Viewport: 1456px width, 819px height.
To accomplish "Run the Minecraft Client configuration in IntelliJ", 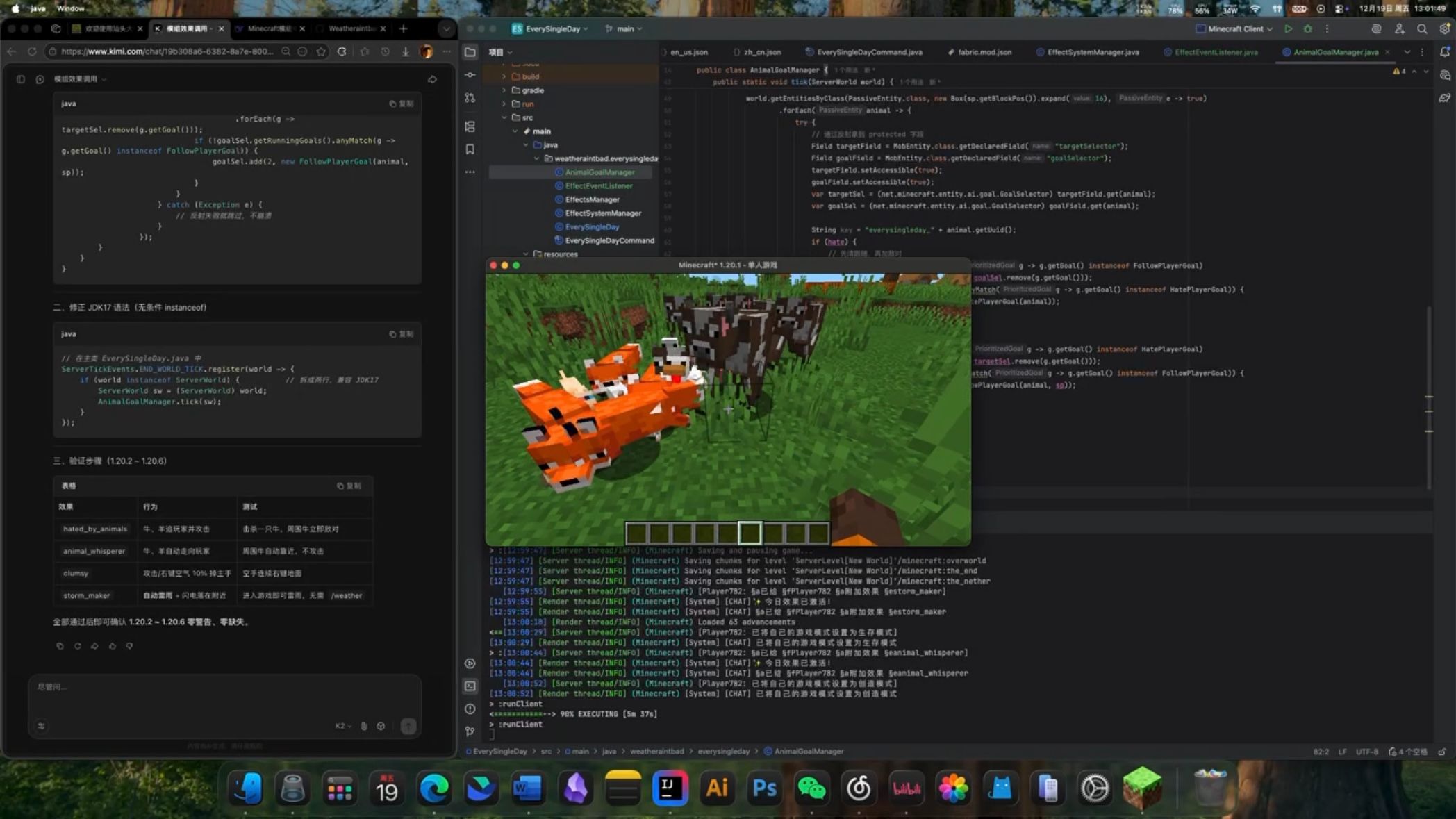I will pos(1288,29).
